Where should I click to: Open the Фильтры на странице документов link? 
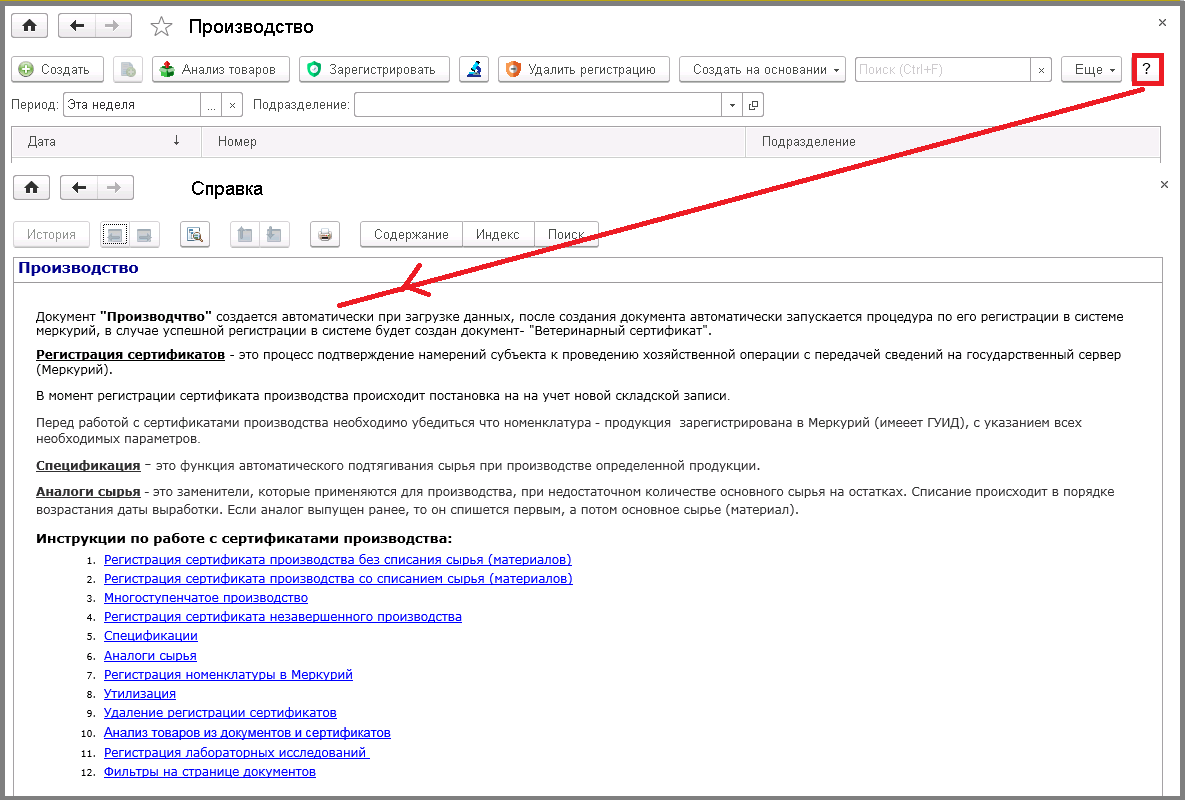(209, 772)
